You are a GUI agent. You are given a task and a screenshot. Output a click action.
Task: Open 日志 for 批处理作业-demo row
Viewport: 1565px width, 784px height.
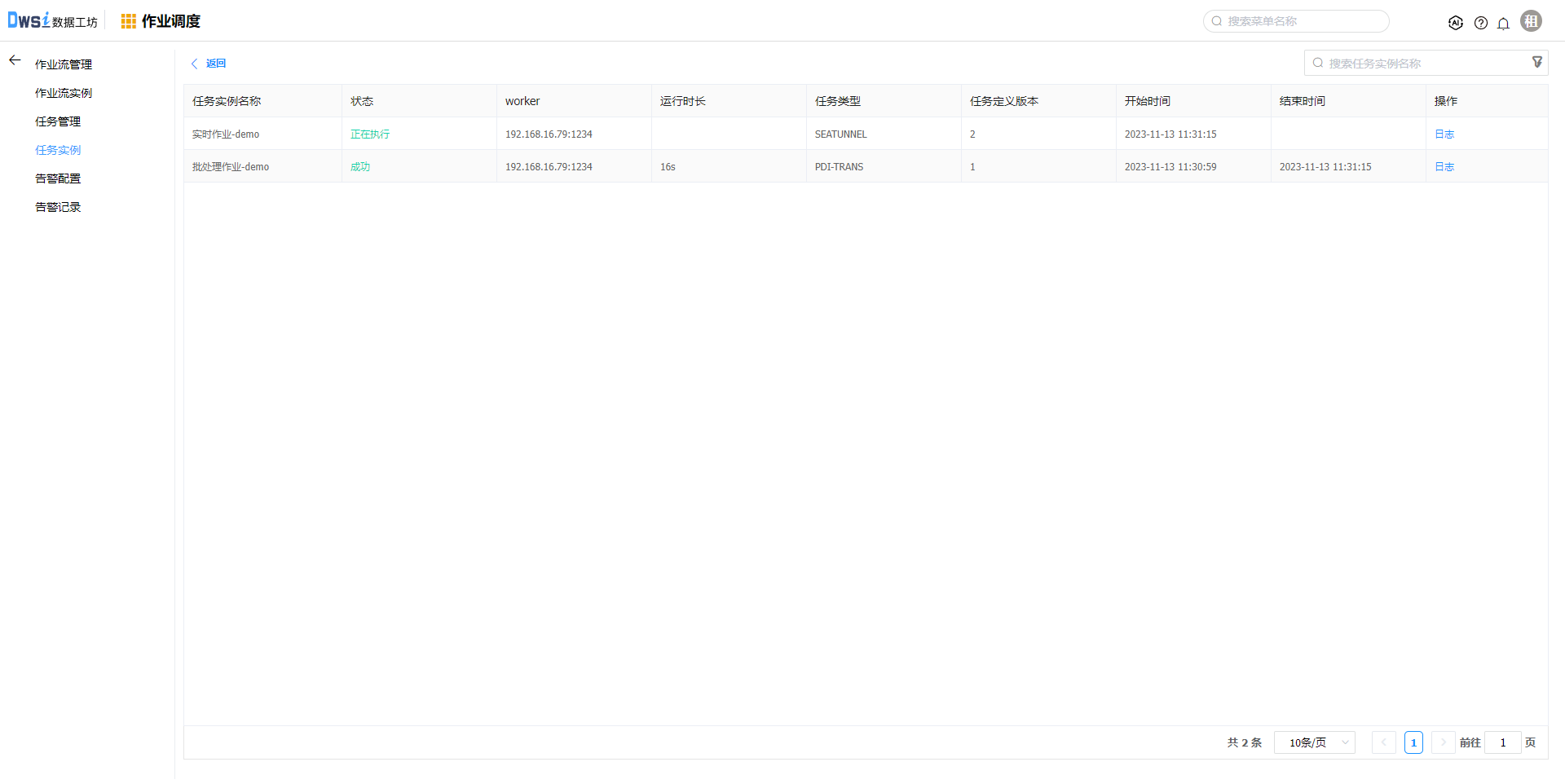pos(1444,167)
